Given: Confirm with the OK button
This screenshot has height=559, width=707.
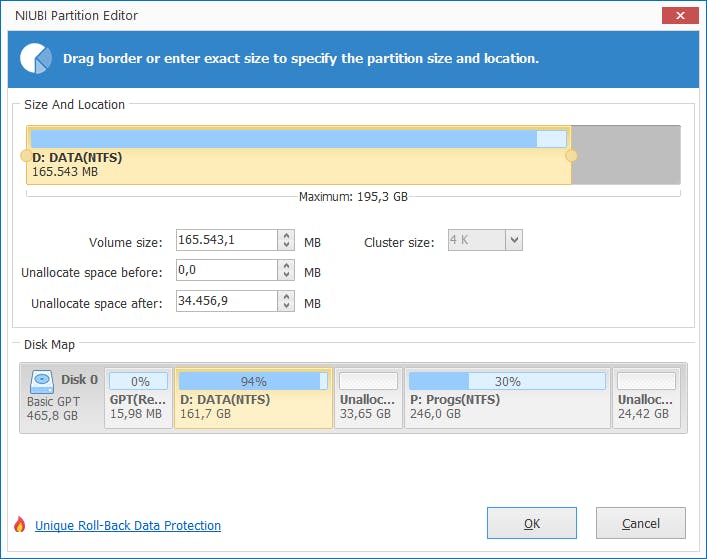Looking at the screenshot, I should tap(532, 523).
